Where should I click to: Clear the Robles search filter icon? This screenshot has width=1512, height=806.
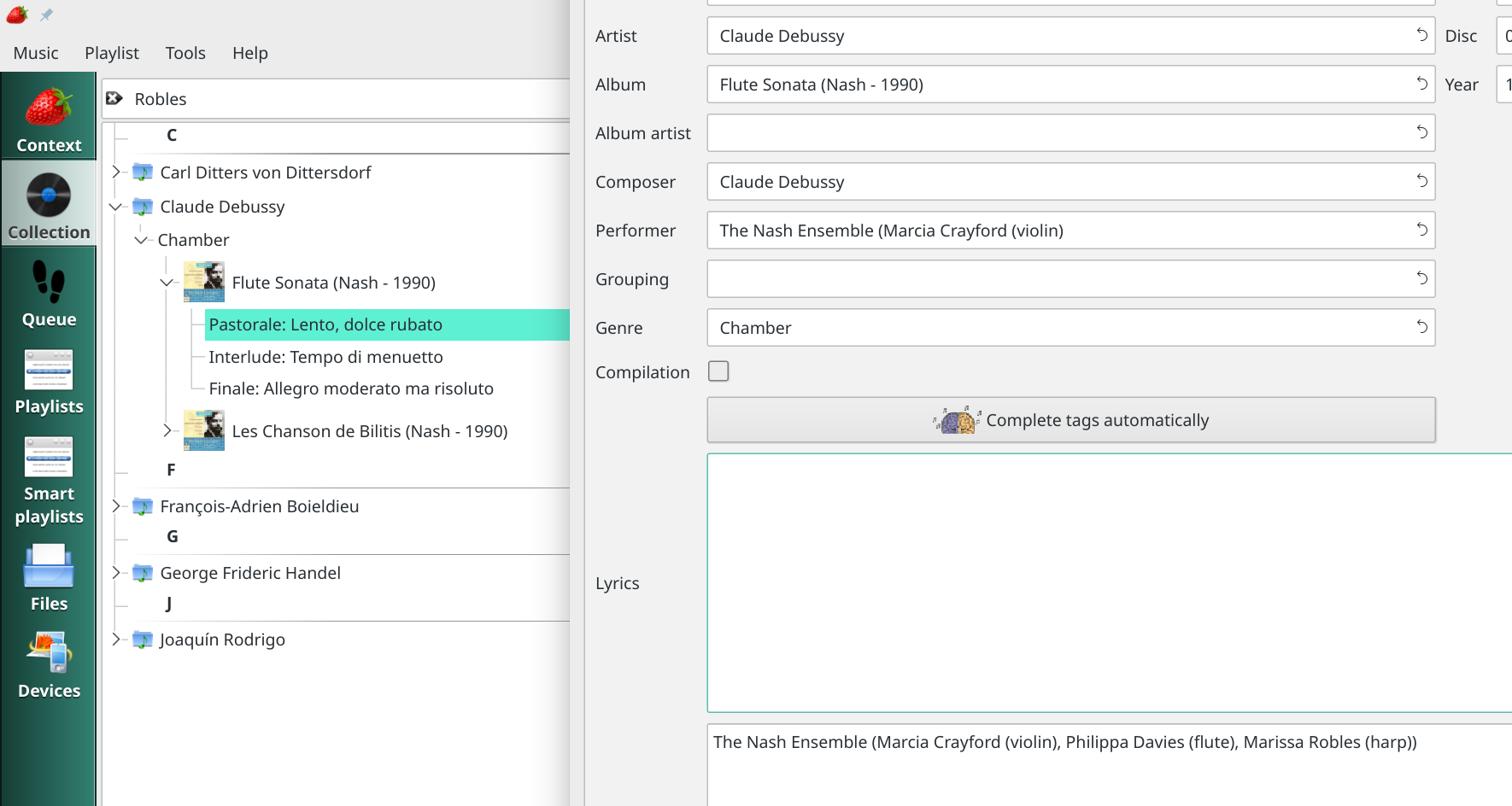coord(114,99)
